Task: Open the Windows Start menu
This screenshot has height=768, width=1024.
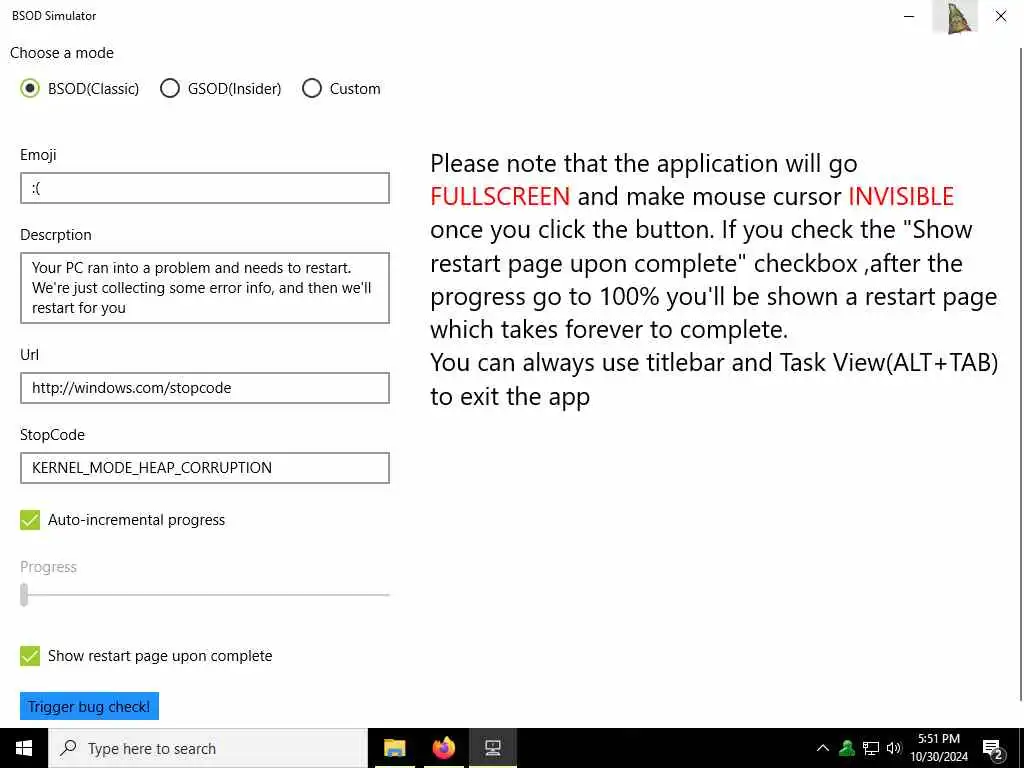Action: coord(24,748)
